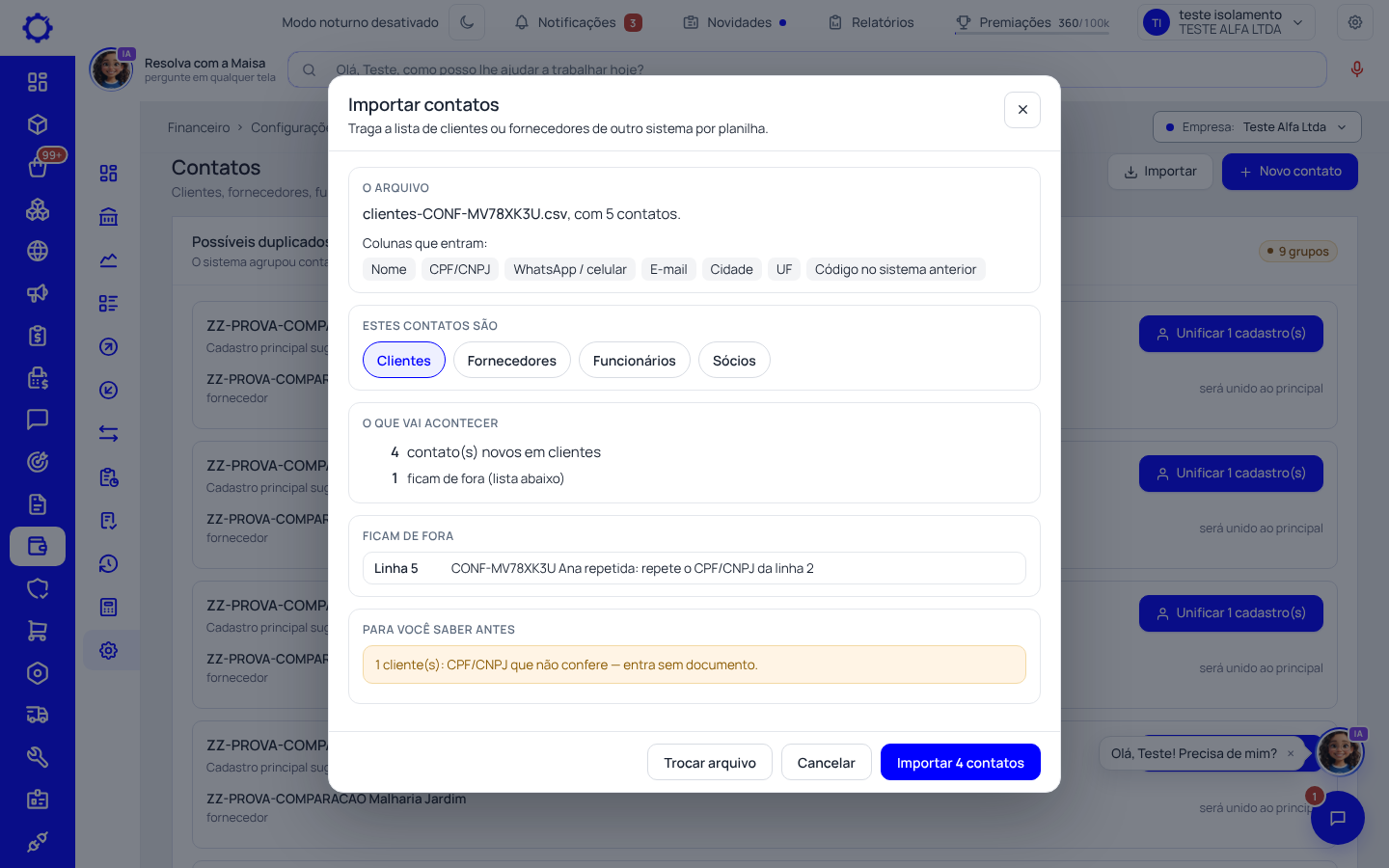1389x868 pixels.
Task: Dismiss the 'Olá, Teste! Precisa de mim?' tooltip
Action: point(1291,753)
